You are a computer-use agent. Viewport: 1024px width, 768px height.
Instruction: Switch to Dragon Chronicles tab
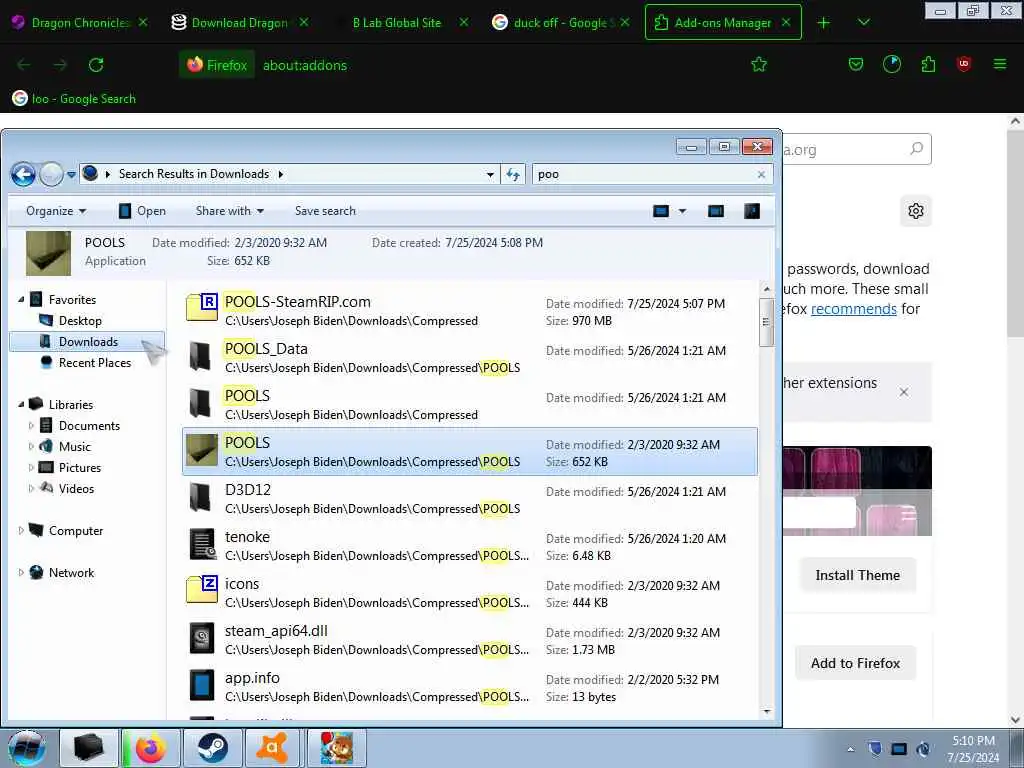point(81,23)
